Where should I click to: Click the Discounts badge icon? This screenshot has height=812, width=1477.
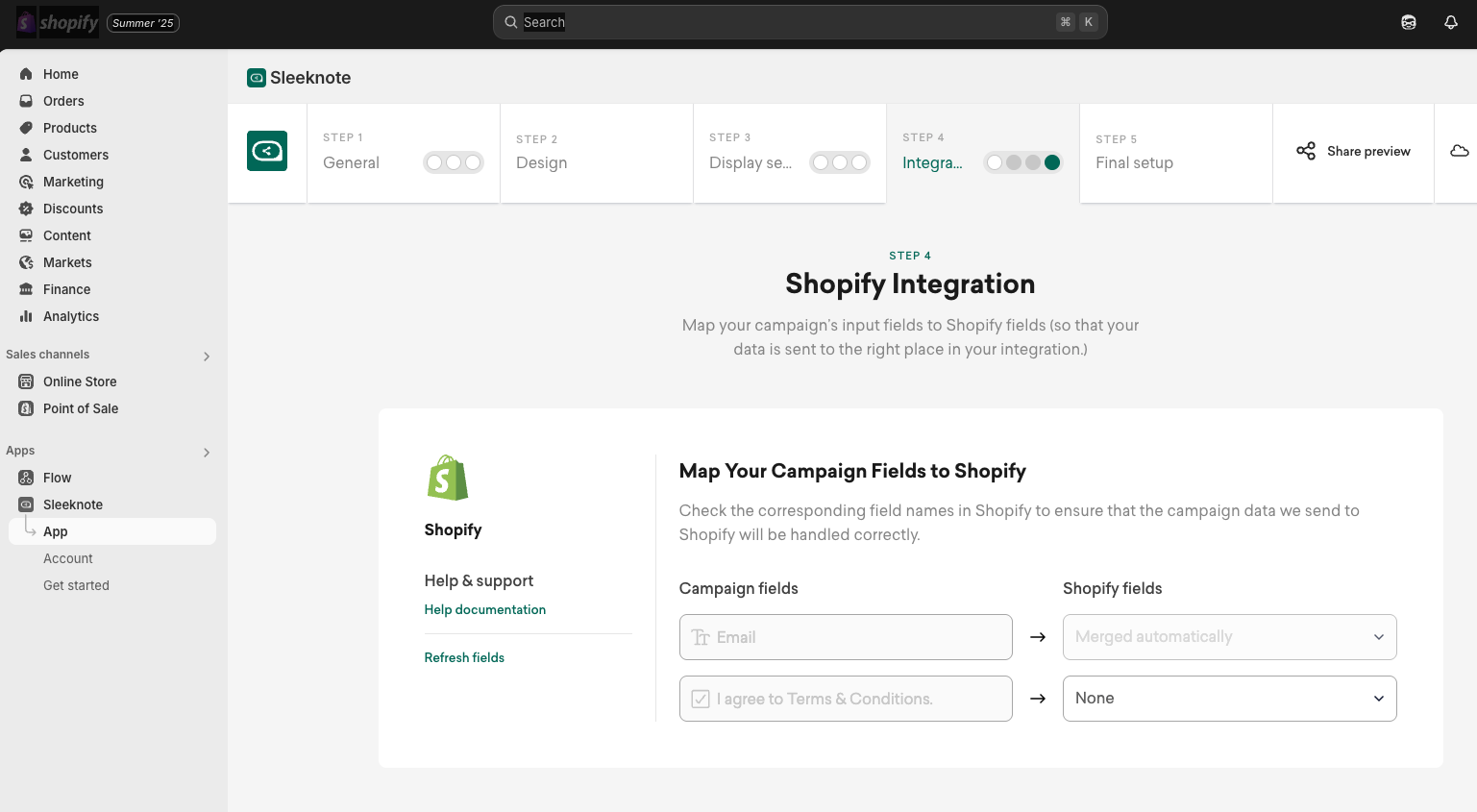coord(26,209)
